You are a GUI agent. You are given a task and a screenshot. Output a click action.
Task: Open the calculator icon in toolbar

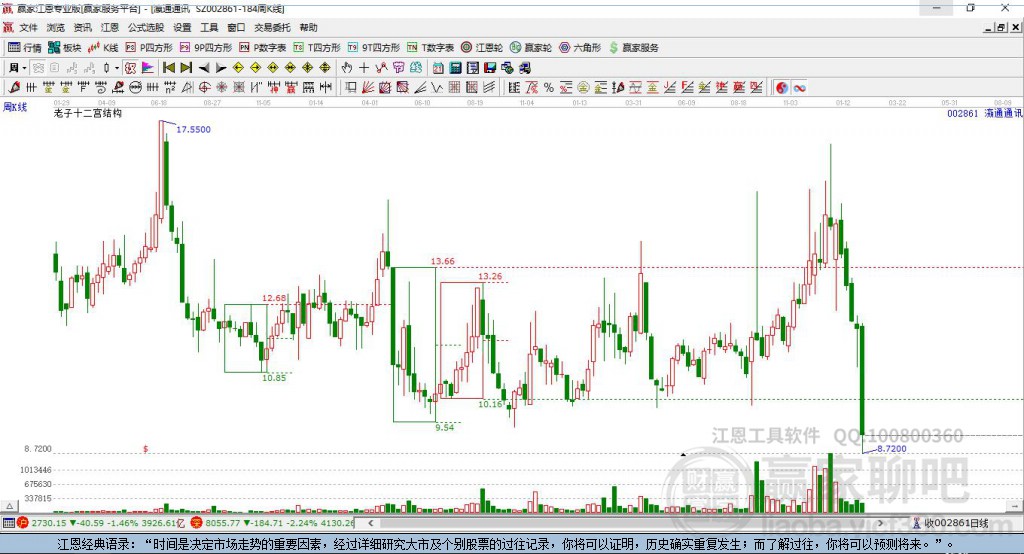point(455,68)
